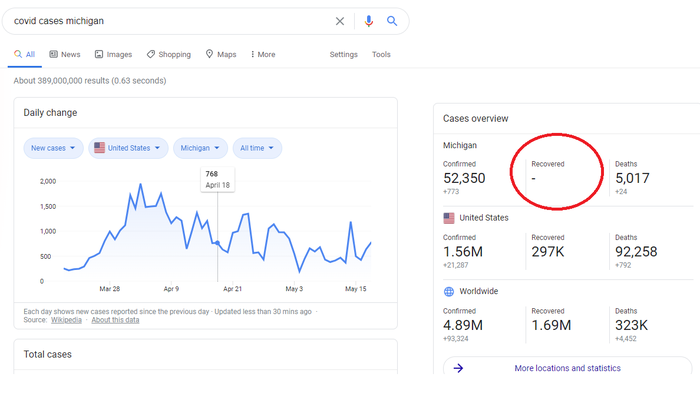Open the New cases dropdown
Screen dimensions: 700x407
54,148
